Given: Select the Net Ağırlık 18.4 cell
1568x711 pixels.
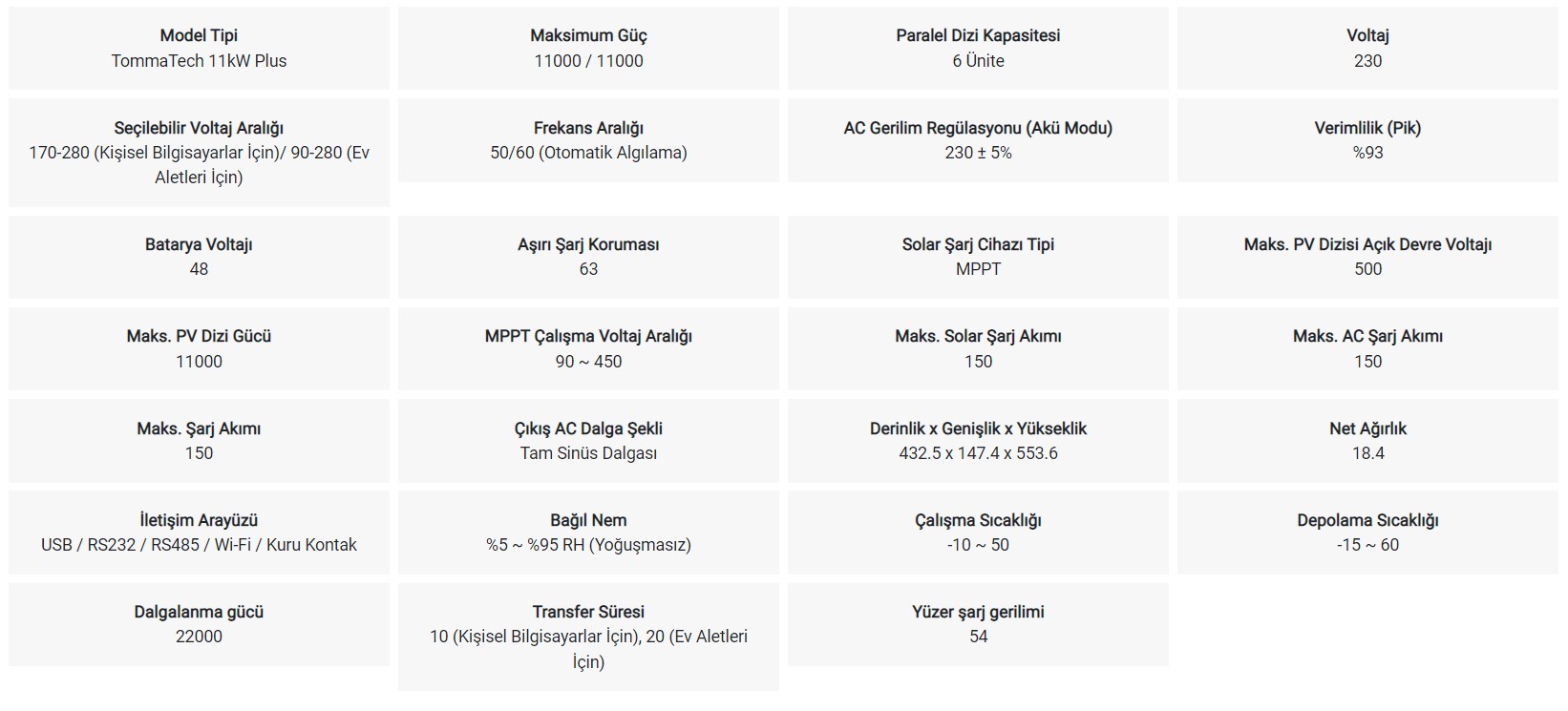Looking at the screenshot, I should point(1367,441).
